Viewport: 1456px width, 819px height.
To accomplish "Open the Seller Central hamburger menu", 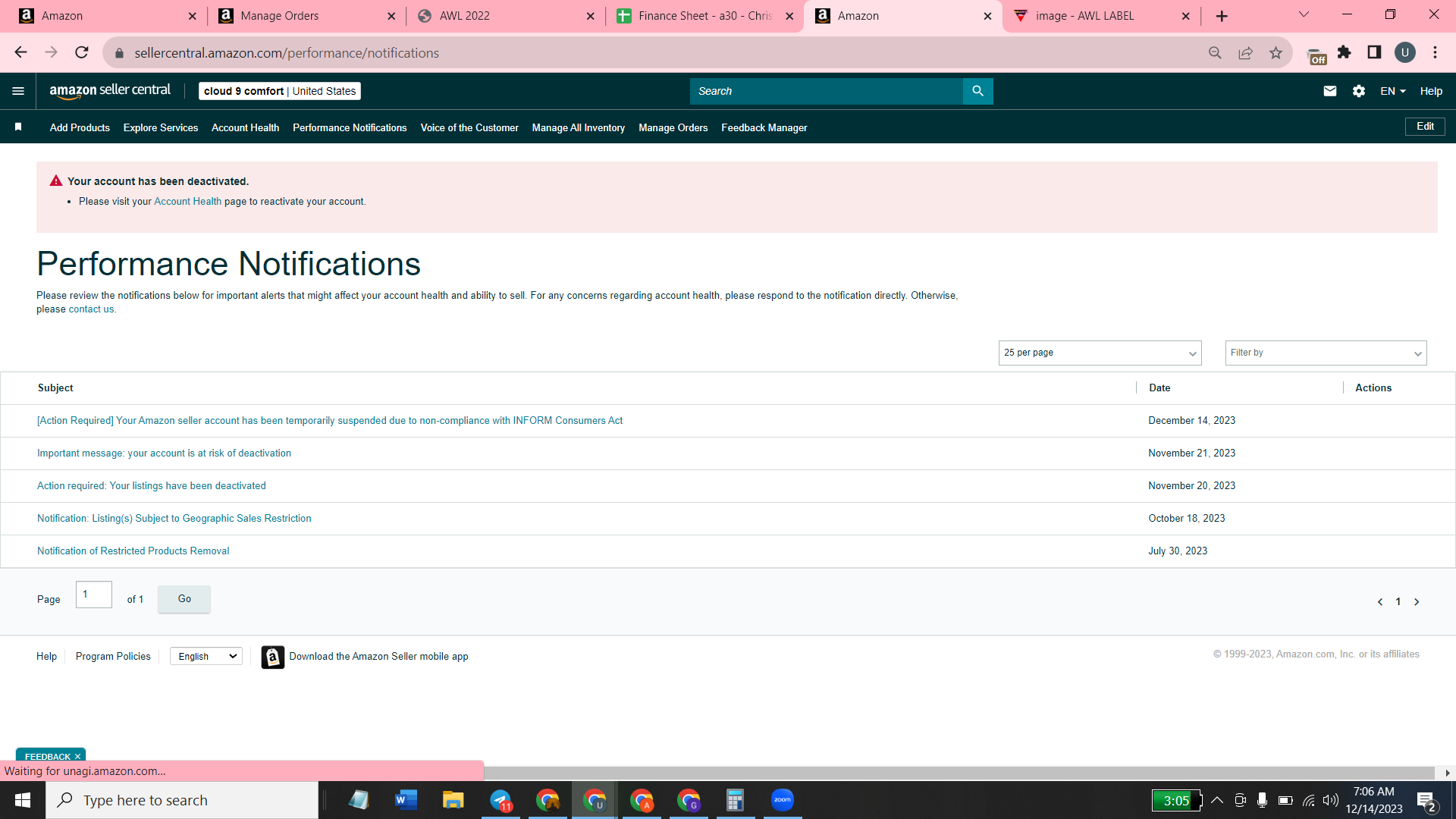I will click(18, 91).
